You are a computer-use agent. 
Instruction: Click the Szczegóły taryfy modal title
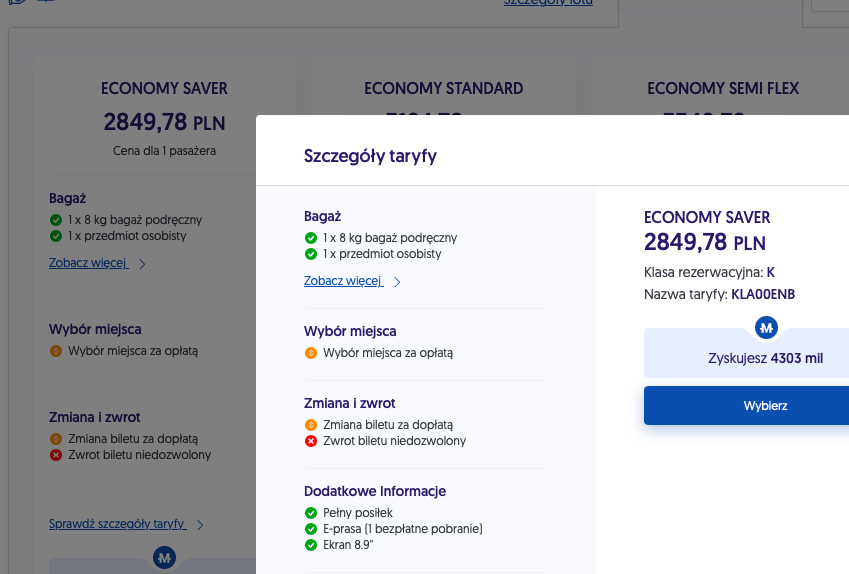[x=370, y=156]
